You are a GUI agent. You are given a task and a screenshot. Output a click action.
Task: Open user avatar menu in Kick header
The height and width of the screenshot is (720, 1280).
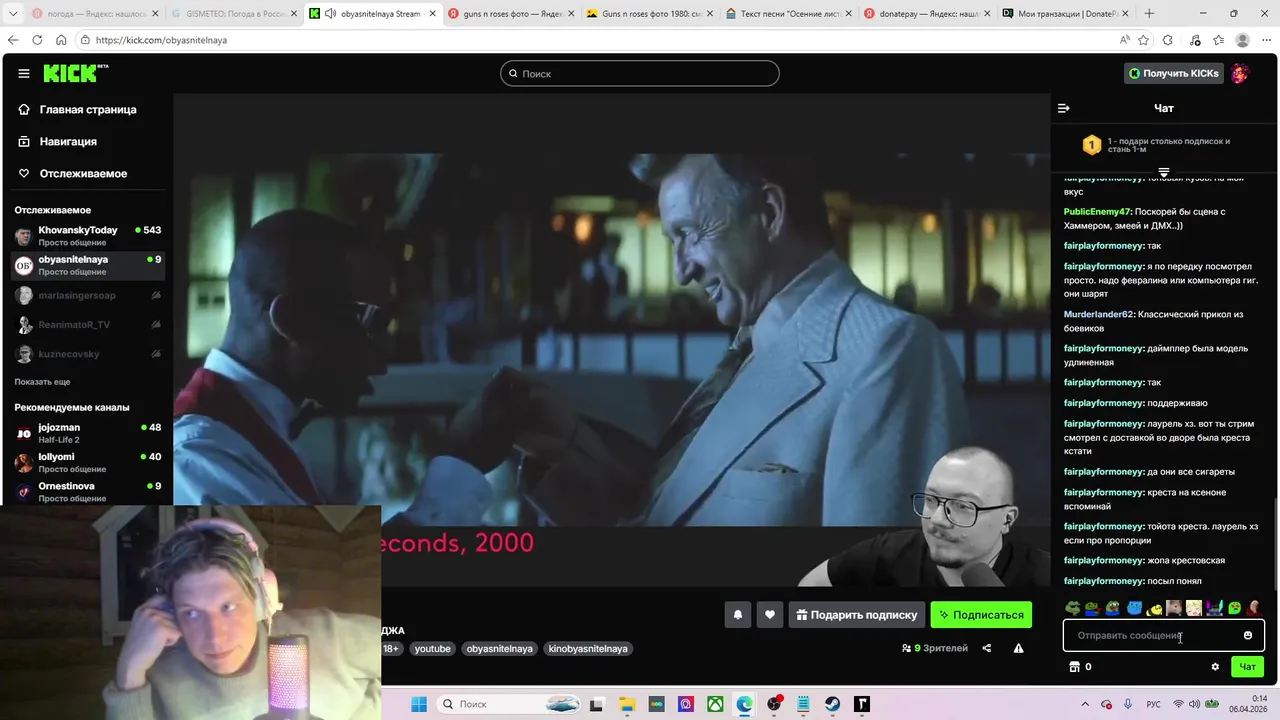[x=1240, y=73]
